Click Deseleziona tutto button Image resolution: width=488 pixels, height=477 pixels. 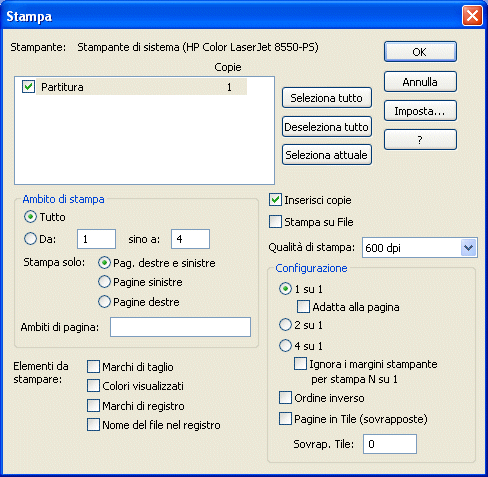327,127
